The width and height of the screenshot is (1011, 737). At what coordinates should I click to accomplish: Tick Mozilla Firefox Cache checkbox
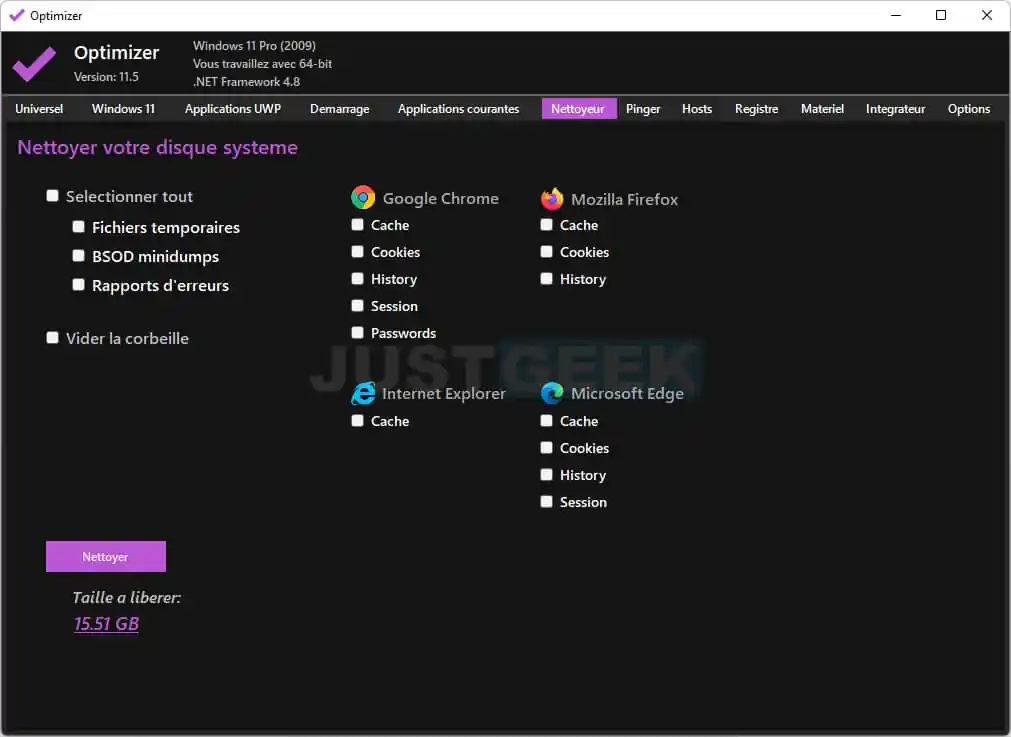click(546, 224)
